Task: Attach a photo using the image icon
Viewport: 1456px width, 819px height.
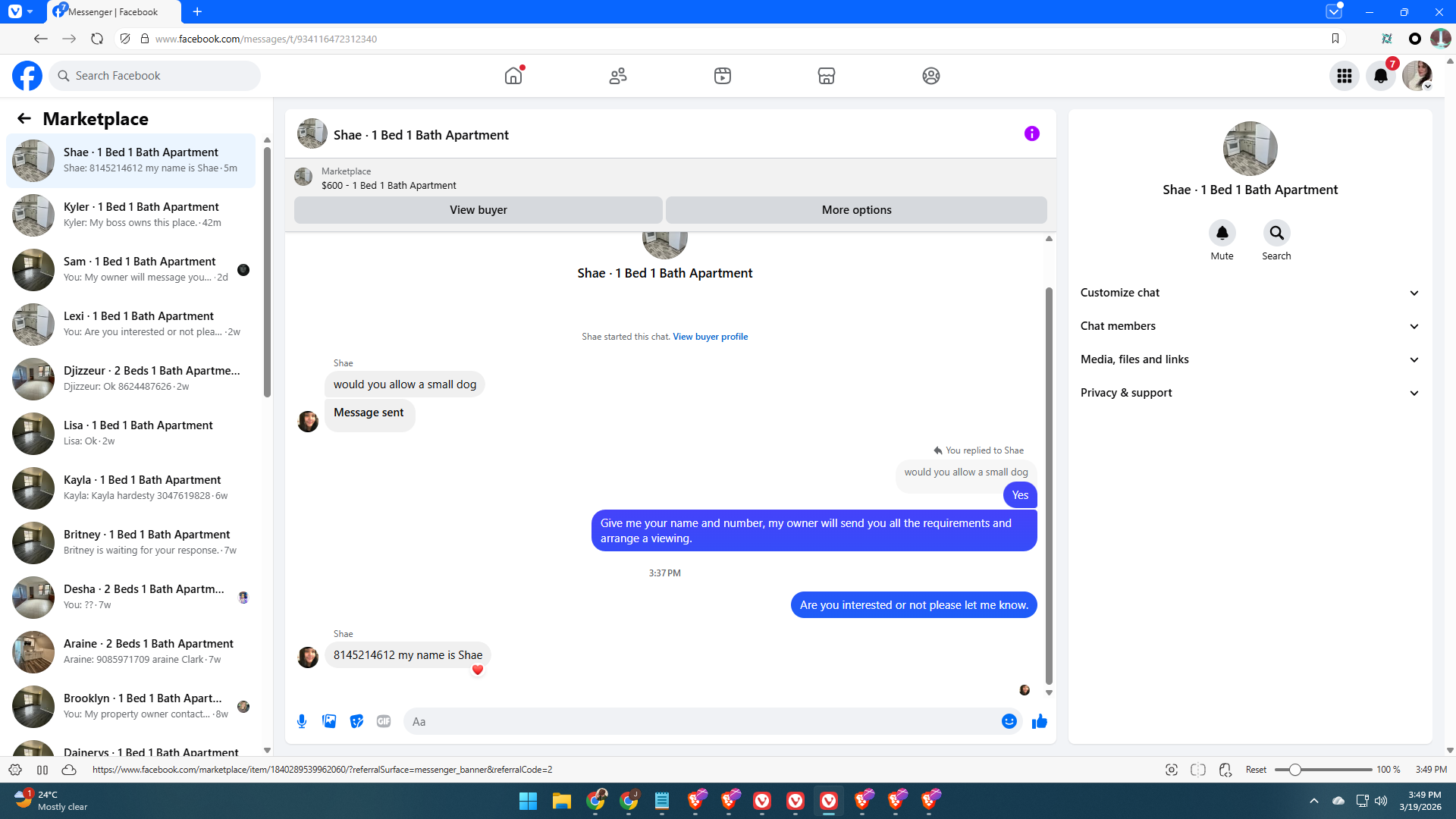Action: click(329, 721)
